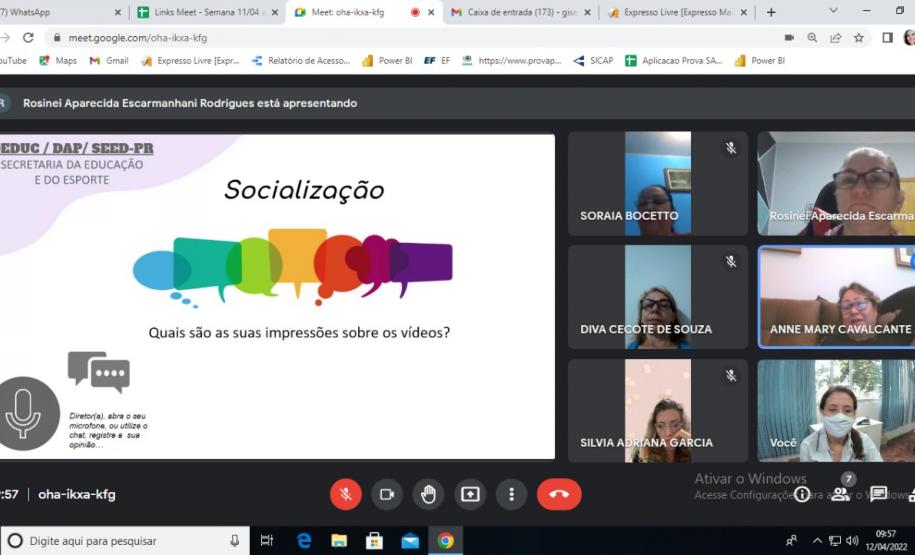Open a new browser tab
This screenshot has width=915, height=555.
[771, 12]
